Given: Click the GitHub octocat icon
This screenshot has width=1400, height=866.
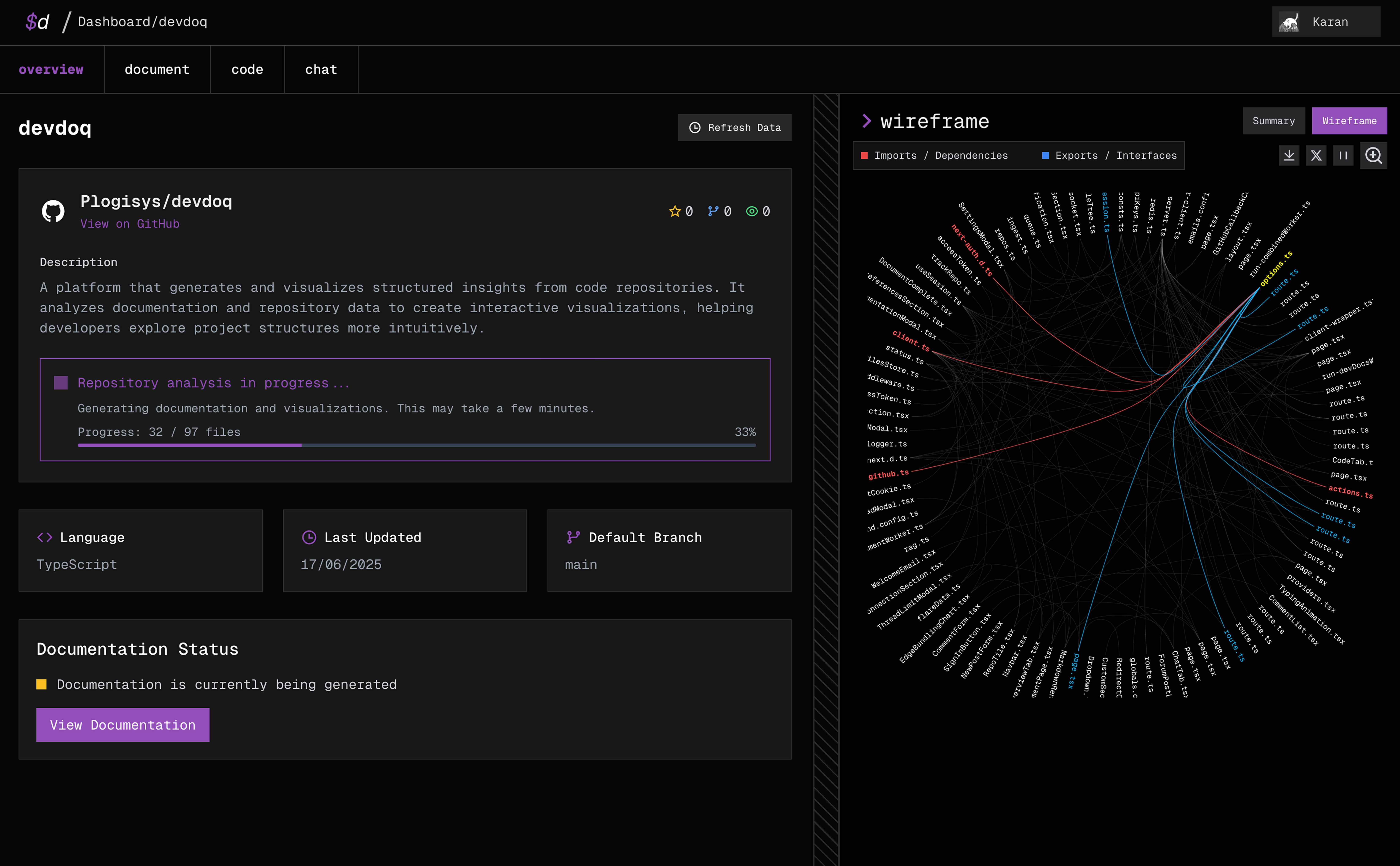Looking at the screenshot, I should point(53,211).
